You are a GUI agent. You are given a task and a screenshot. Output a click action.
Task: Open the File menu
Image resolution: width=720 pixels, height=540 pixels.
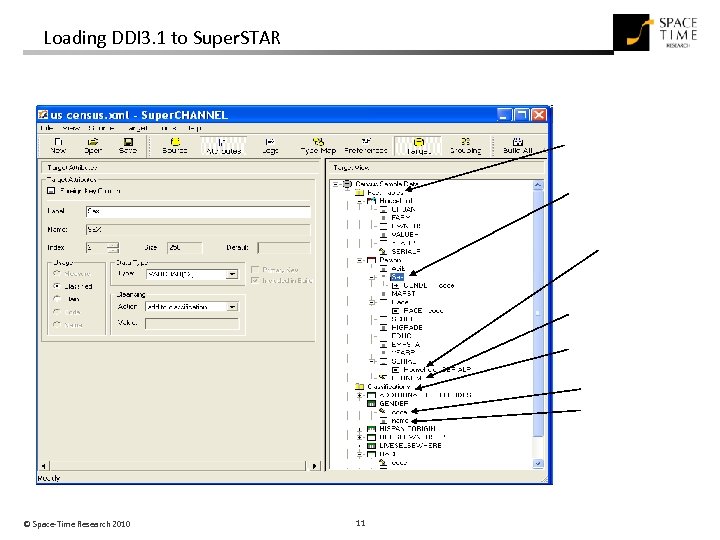(x=47, y=128)
